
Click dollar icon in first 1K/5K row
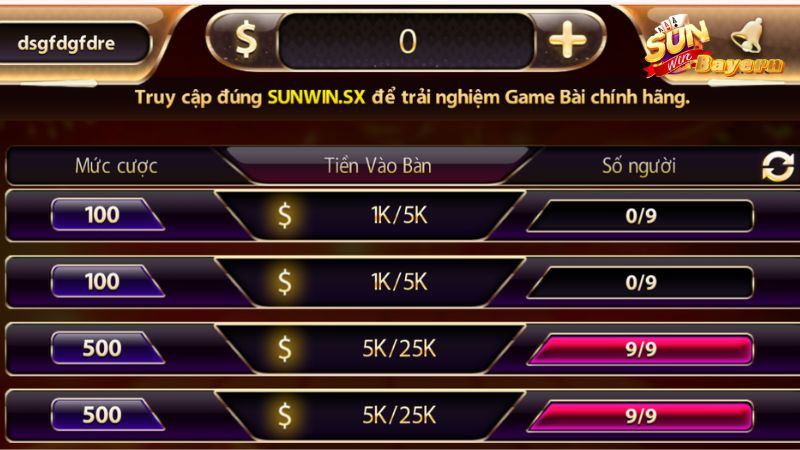click(285, 215)
